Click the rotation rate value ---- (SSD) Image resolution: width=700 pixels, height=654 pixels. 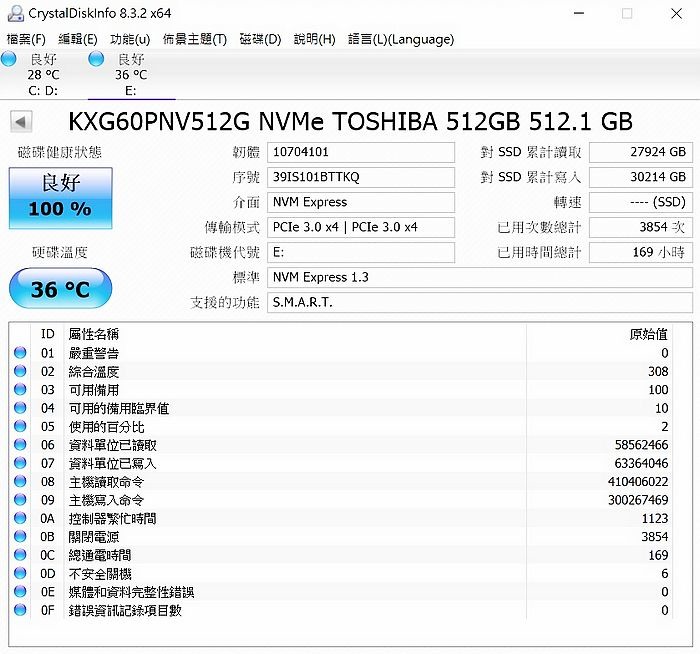(x=641, y=202)
